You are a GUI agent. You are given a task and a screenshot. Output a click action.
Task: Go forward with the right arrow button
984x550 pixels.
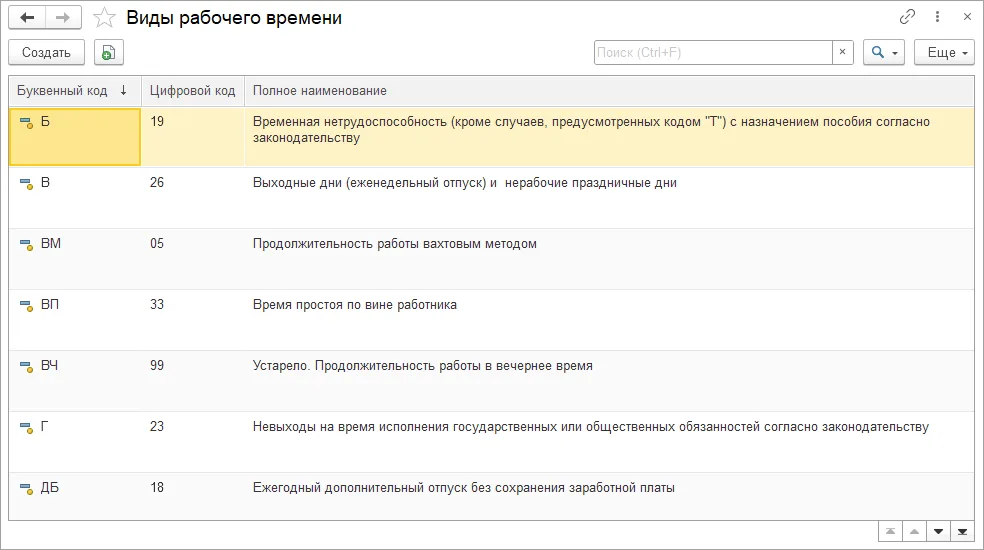click(63, 18)
